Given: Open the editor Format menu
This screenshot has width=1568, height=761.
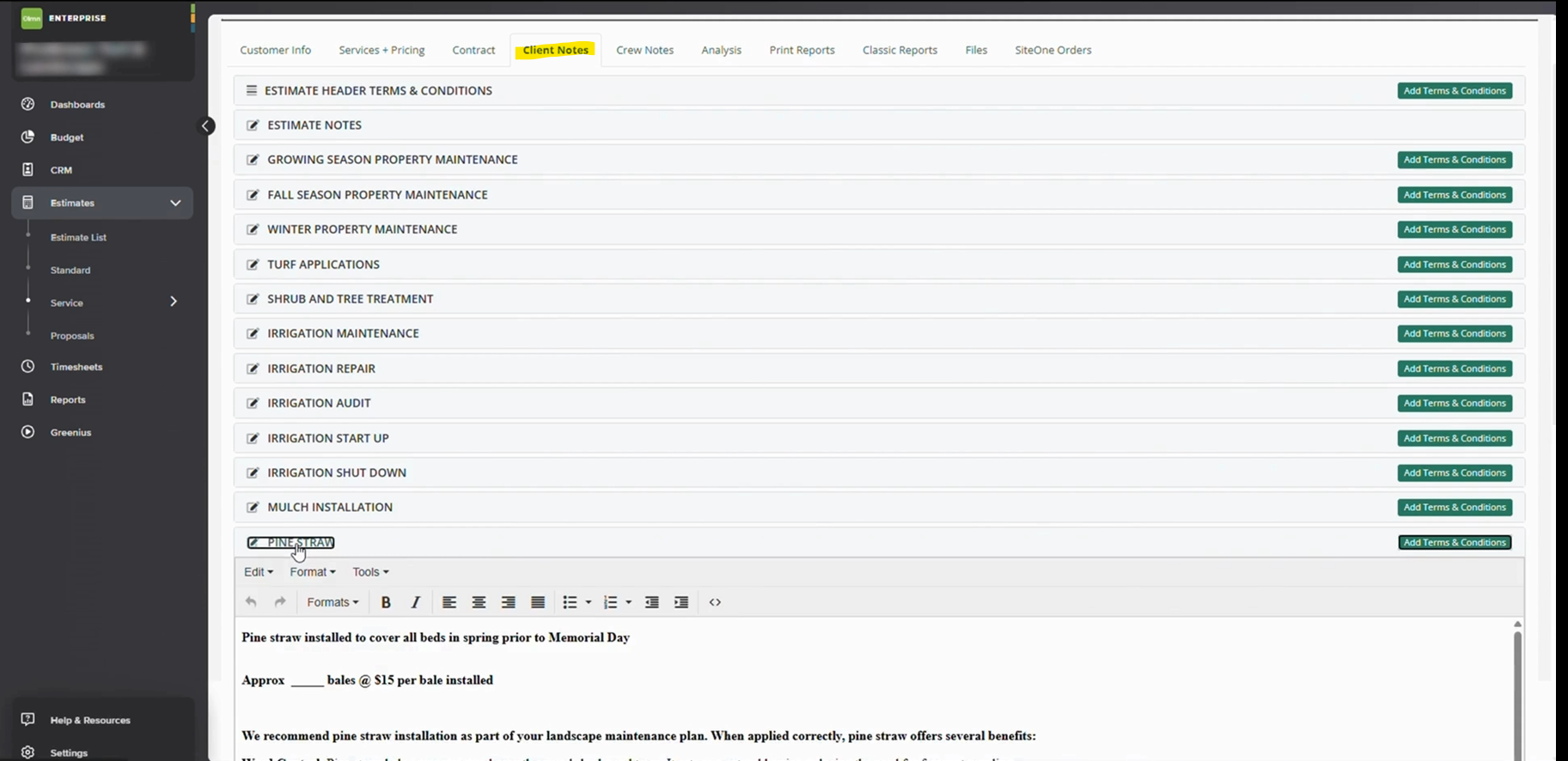Looking at the screenshot, I should pyautogui.click(x=313, y=572).
